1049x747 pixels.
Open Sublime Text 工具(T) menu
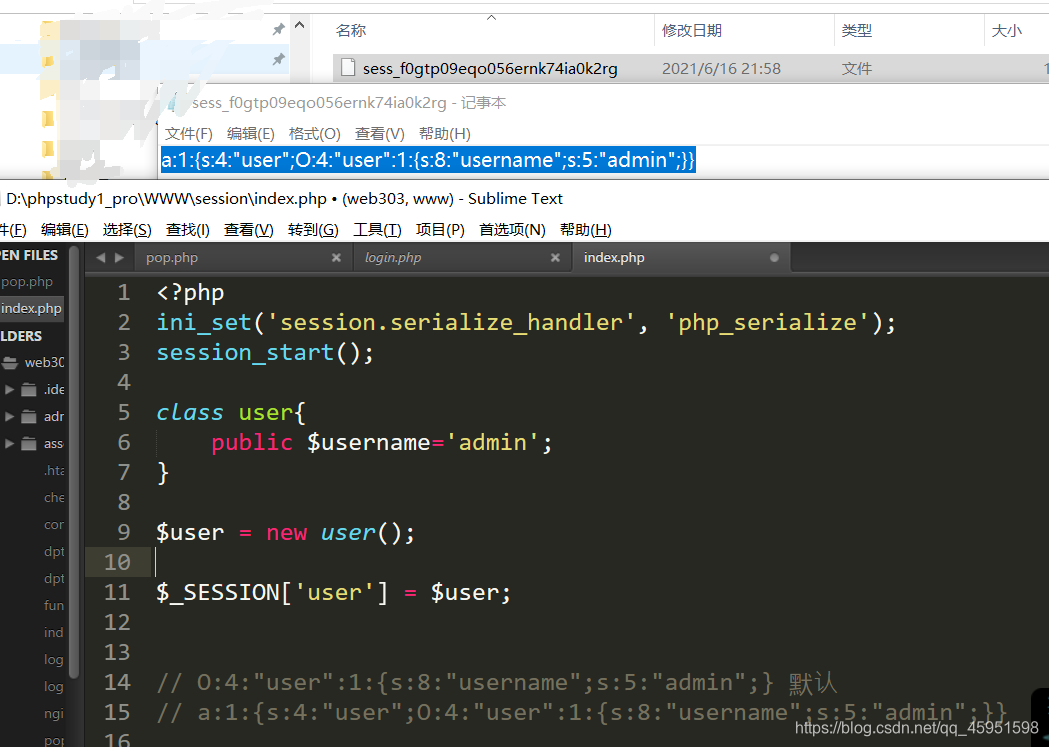[377, 230]
